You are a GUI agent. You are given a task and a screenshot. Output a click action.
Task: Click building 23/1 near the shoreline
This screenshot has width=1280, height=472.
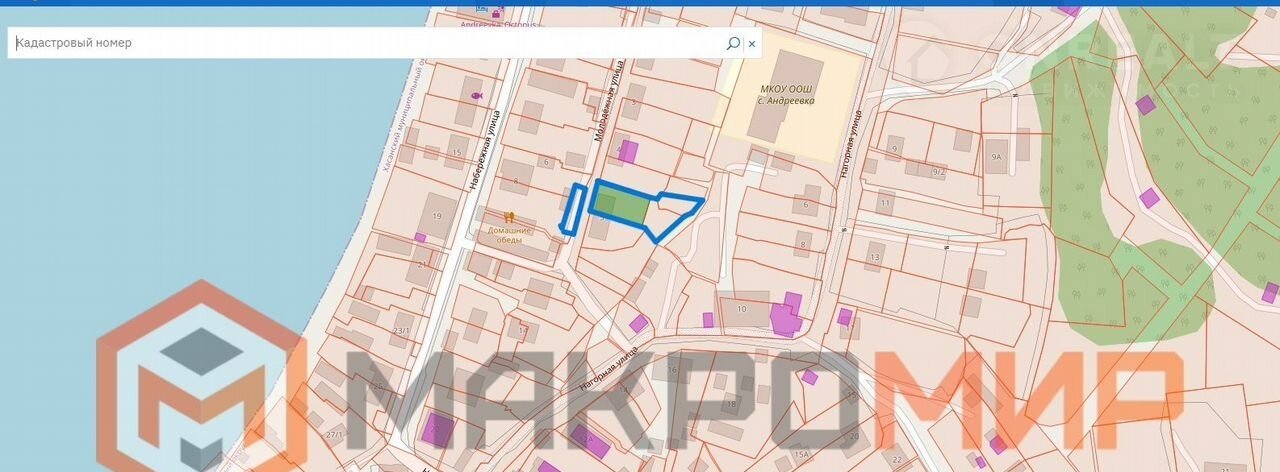[x=402, y=330]
